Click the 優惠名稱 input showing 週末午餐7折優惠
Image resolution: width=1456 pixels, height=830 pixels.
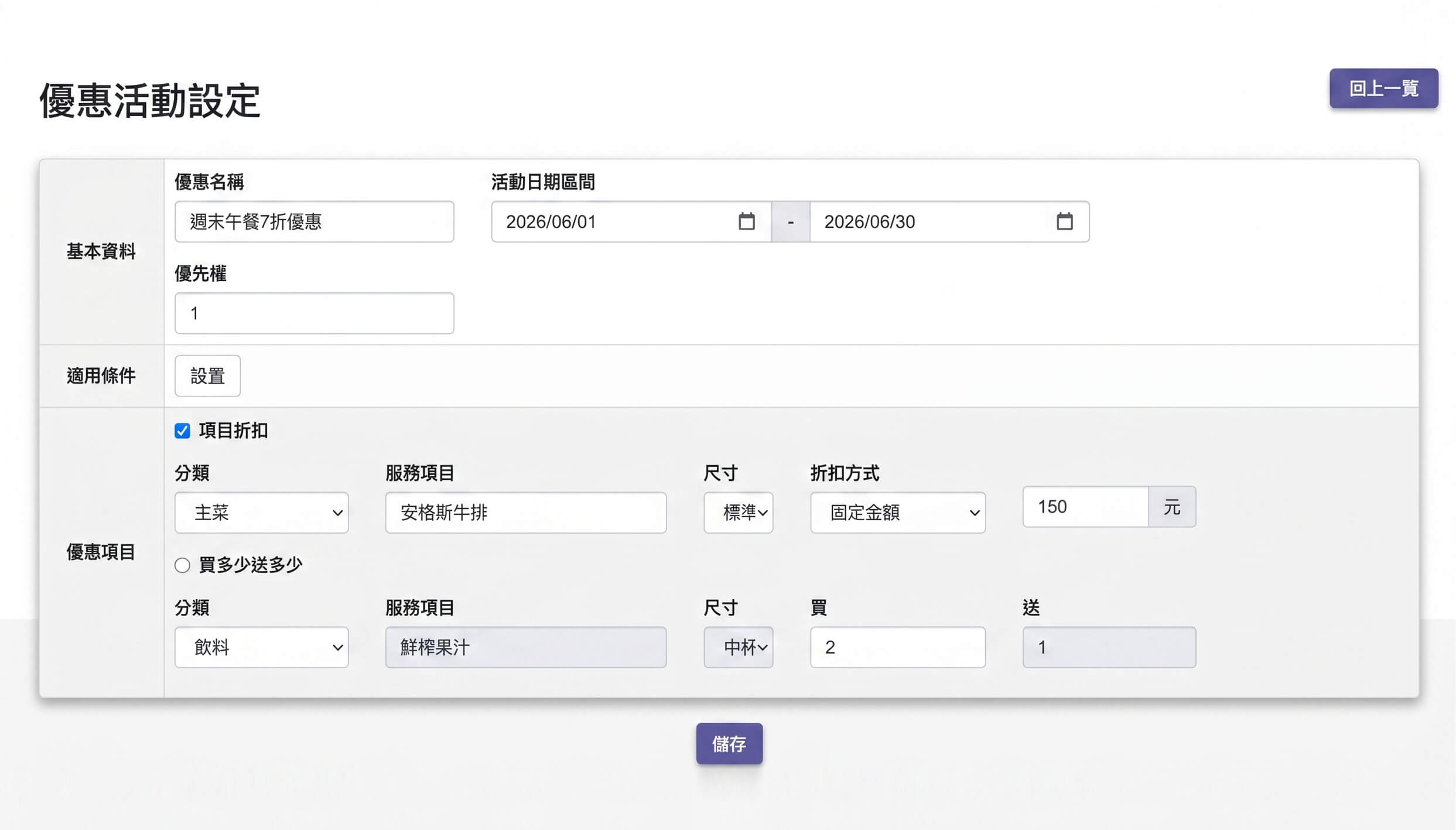click(315, 221)
